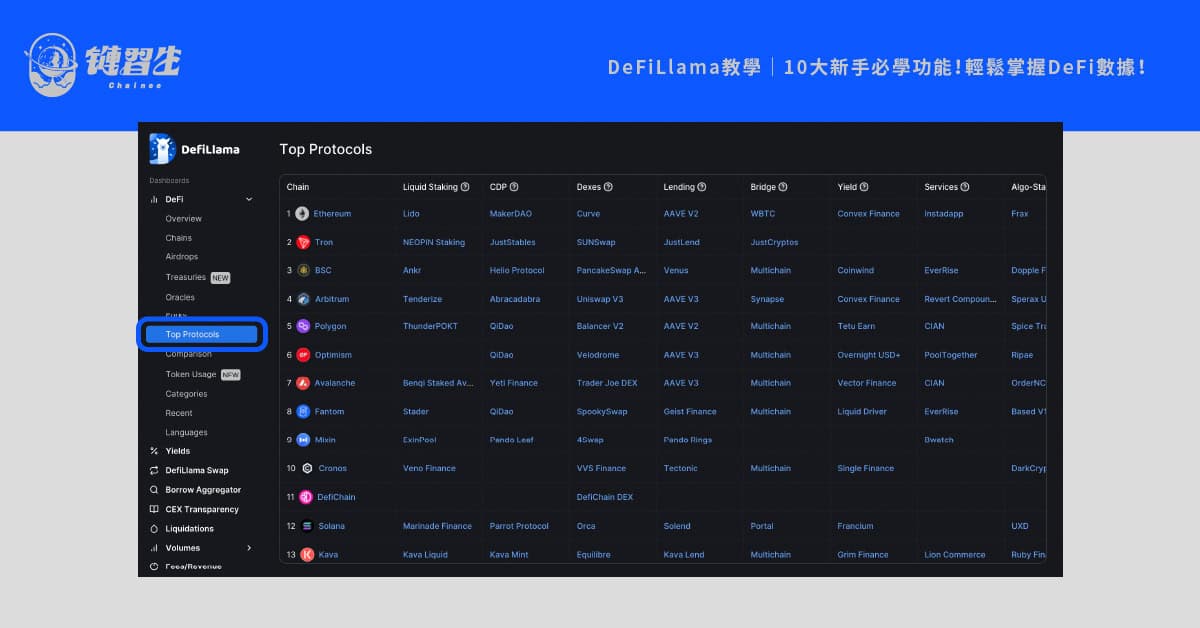Open the Kava Lend link
Image resolution: width=1200 pixels, height=628 pixels.
[684, 554]
